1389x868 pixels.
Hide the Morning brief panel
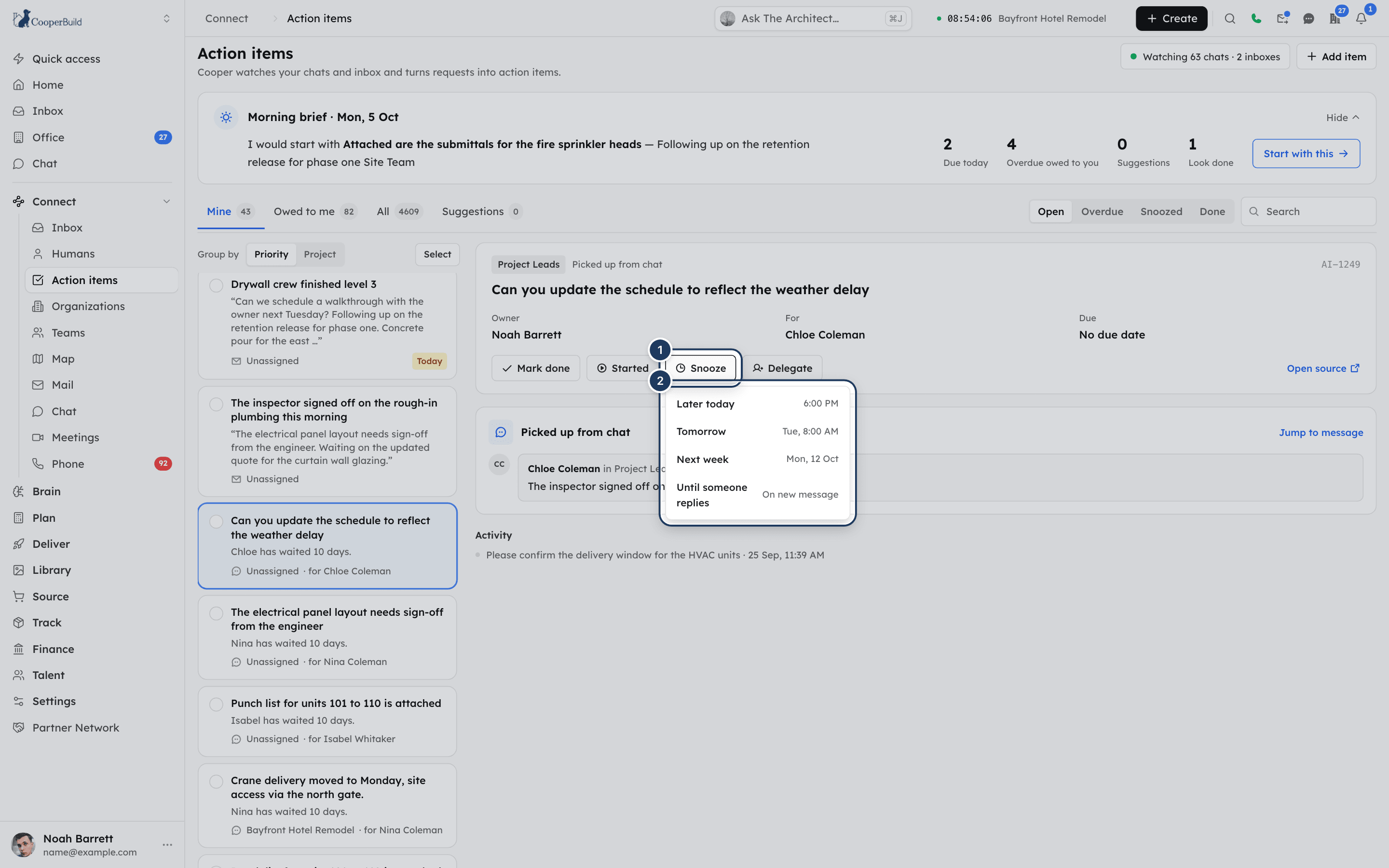point(1343,117)
